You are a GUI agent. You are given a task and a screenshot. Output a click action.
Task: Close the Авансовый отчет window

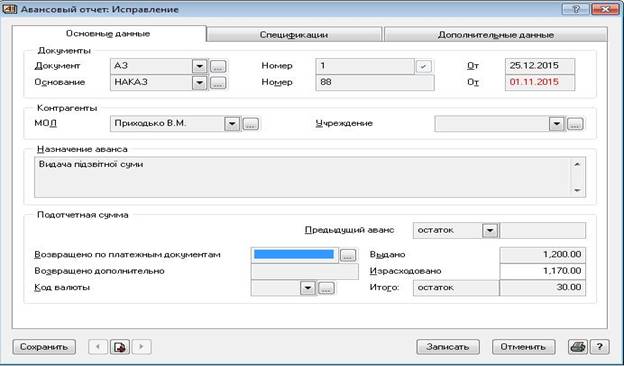coord(605,9)
